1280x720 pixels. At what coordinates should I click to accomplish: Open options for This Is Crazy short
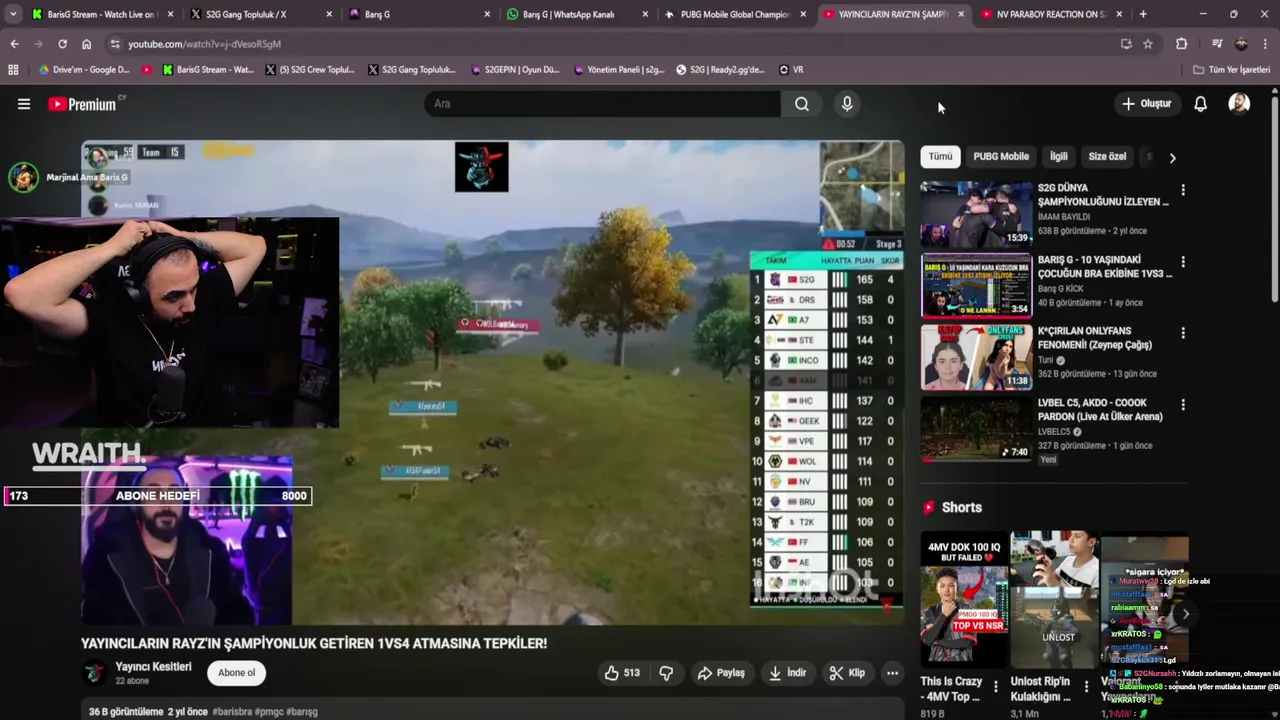[995, 687]
